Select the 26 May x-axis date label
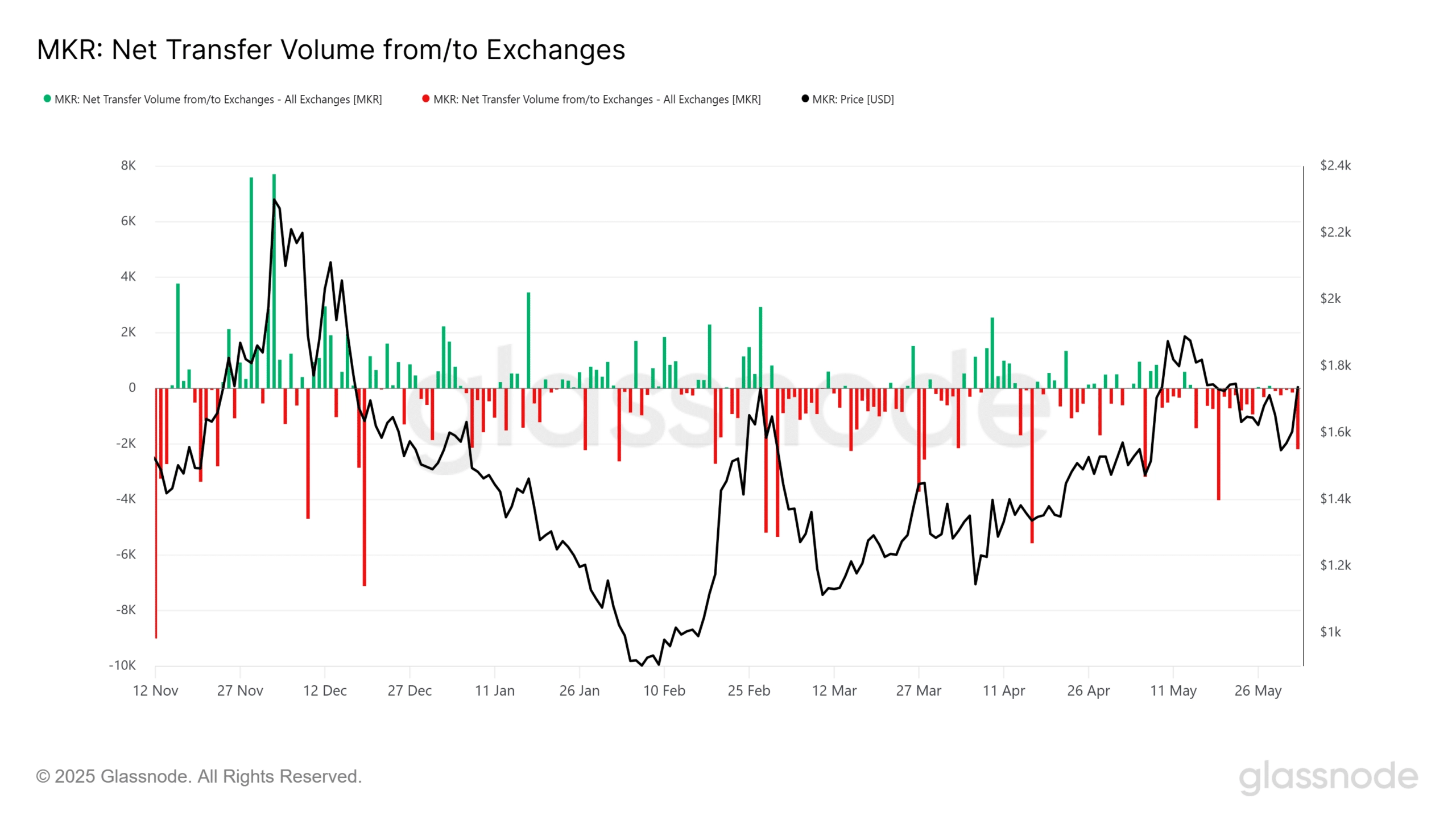This screenshot has height=819, width=1456. (1258, 690)
